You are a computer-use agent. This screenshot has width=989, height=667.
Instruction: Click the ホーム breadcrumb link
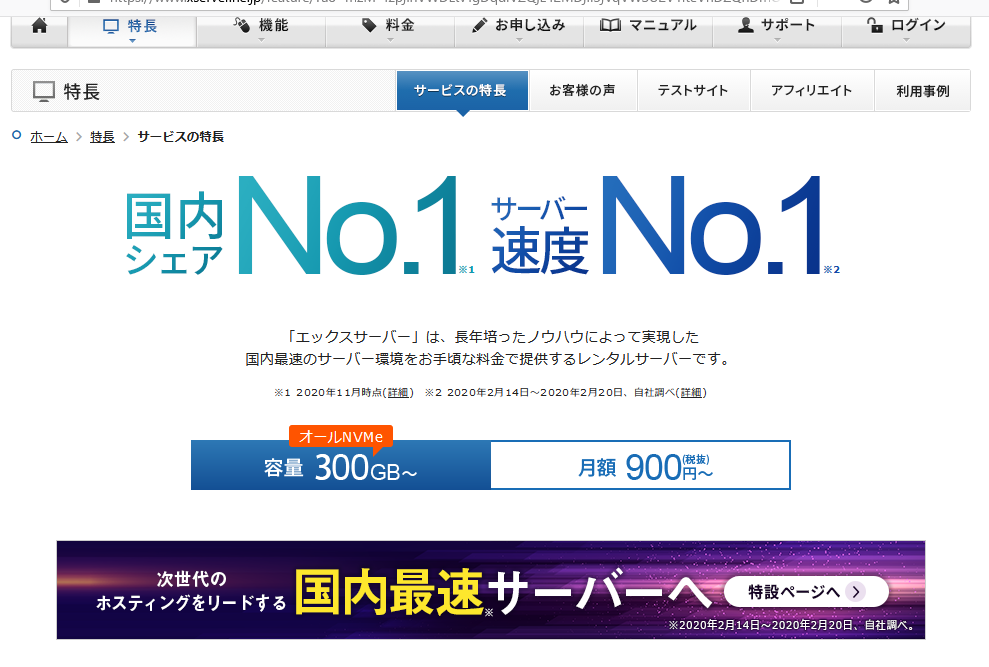(x=49, y=137)
